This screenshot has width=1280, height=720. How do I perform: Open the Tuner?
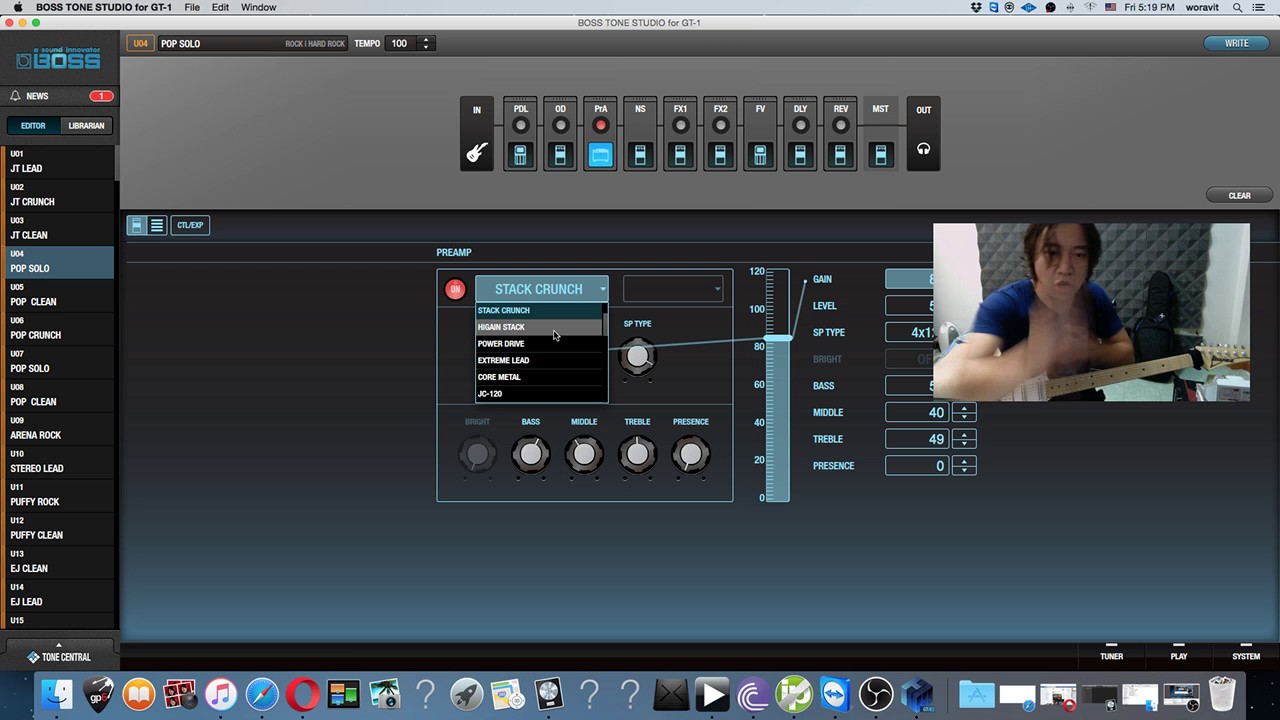coord(1111,656)
